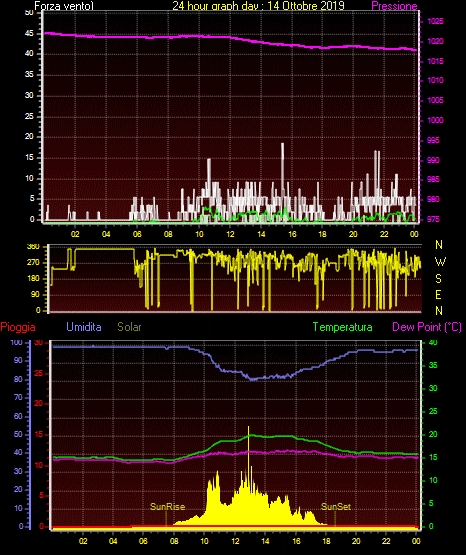466x555 pixels.
Task: Click pressure axis value 1005
Action: point(435,101)
